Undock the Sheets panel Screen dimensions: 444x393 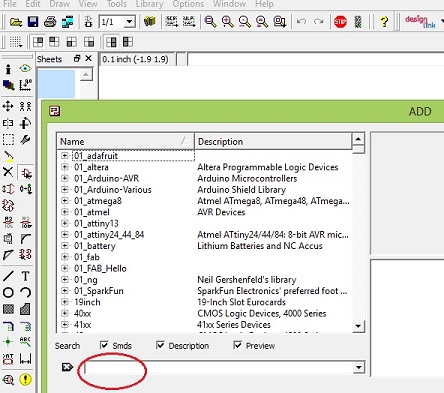pyautogui.click(x=77, y=59)
